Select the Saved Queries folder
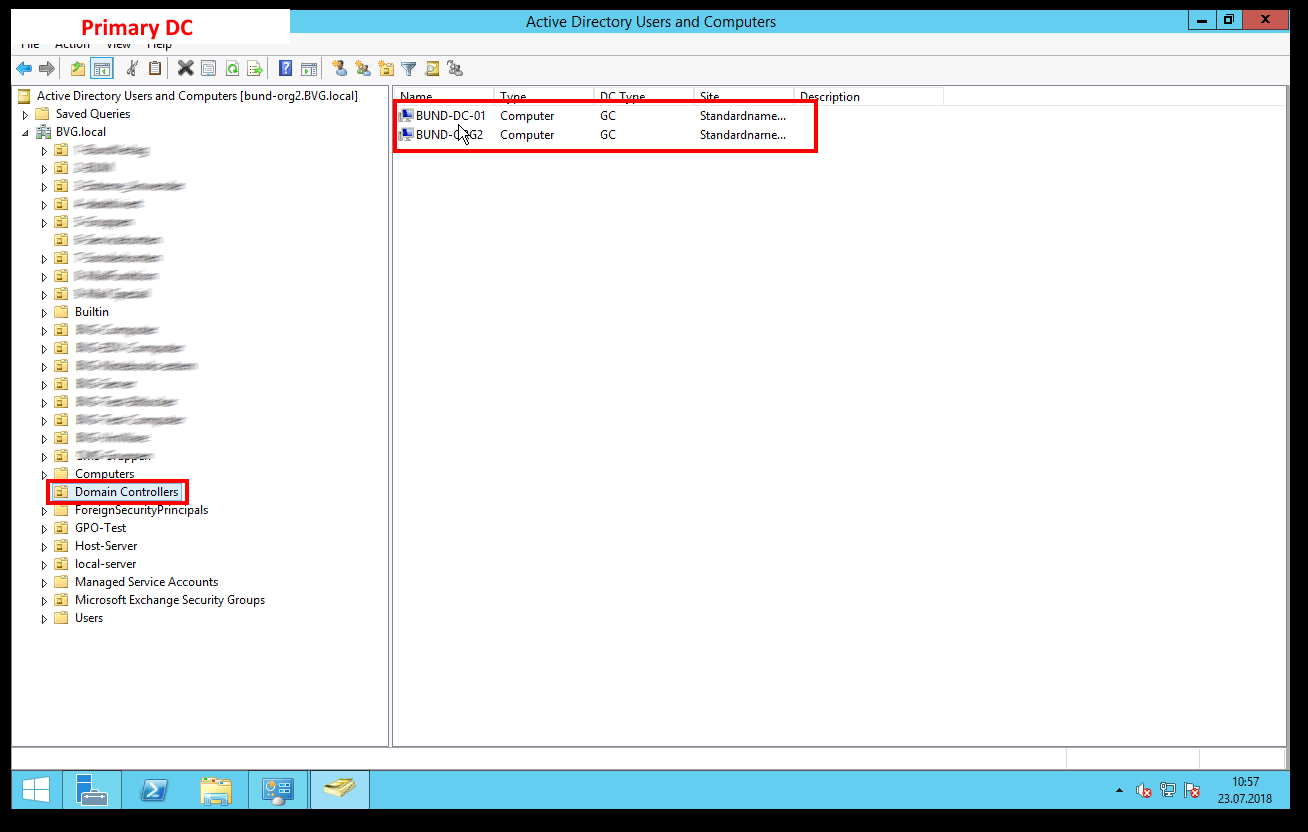Screen dimensions: 1308x832 (x=93, y=114)
